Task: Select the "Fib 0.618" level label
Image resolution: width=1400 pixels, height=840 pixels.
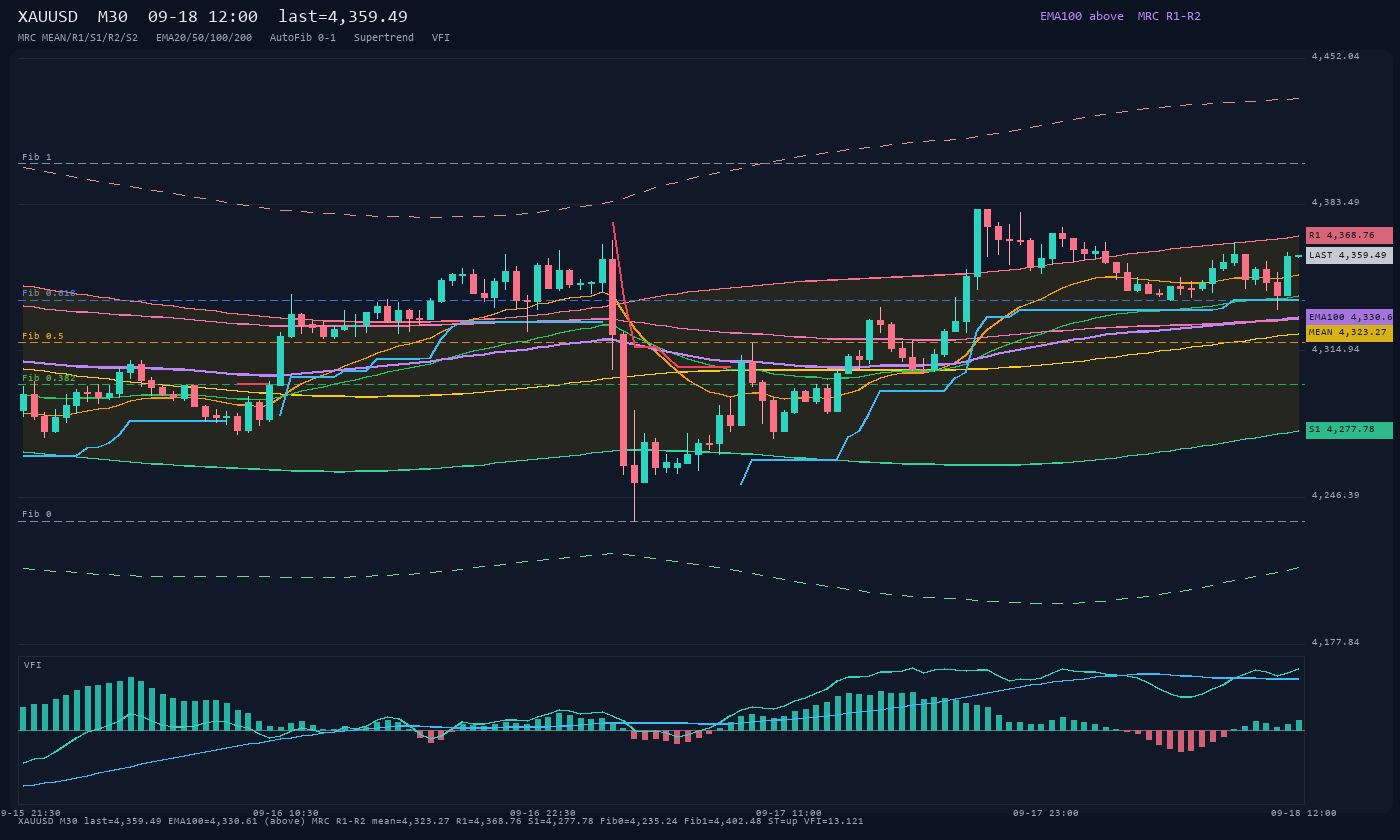Action: pyautogui.click(x=49, y=293)
